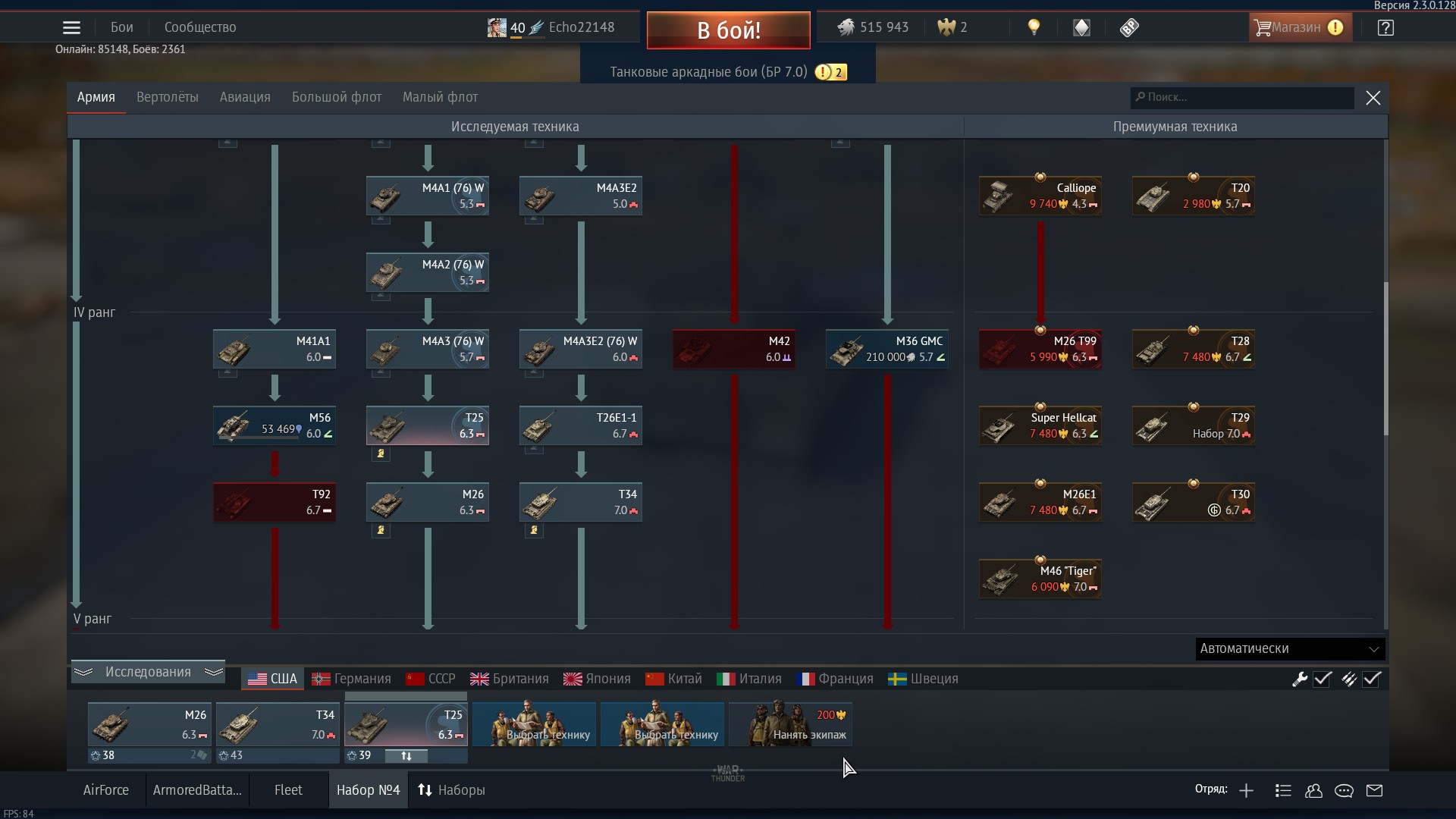Open the squad list icon next to plus
This screenshot has height=819, width=1456.
(x=1283, y=790)
